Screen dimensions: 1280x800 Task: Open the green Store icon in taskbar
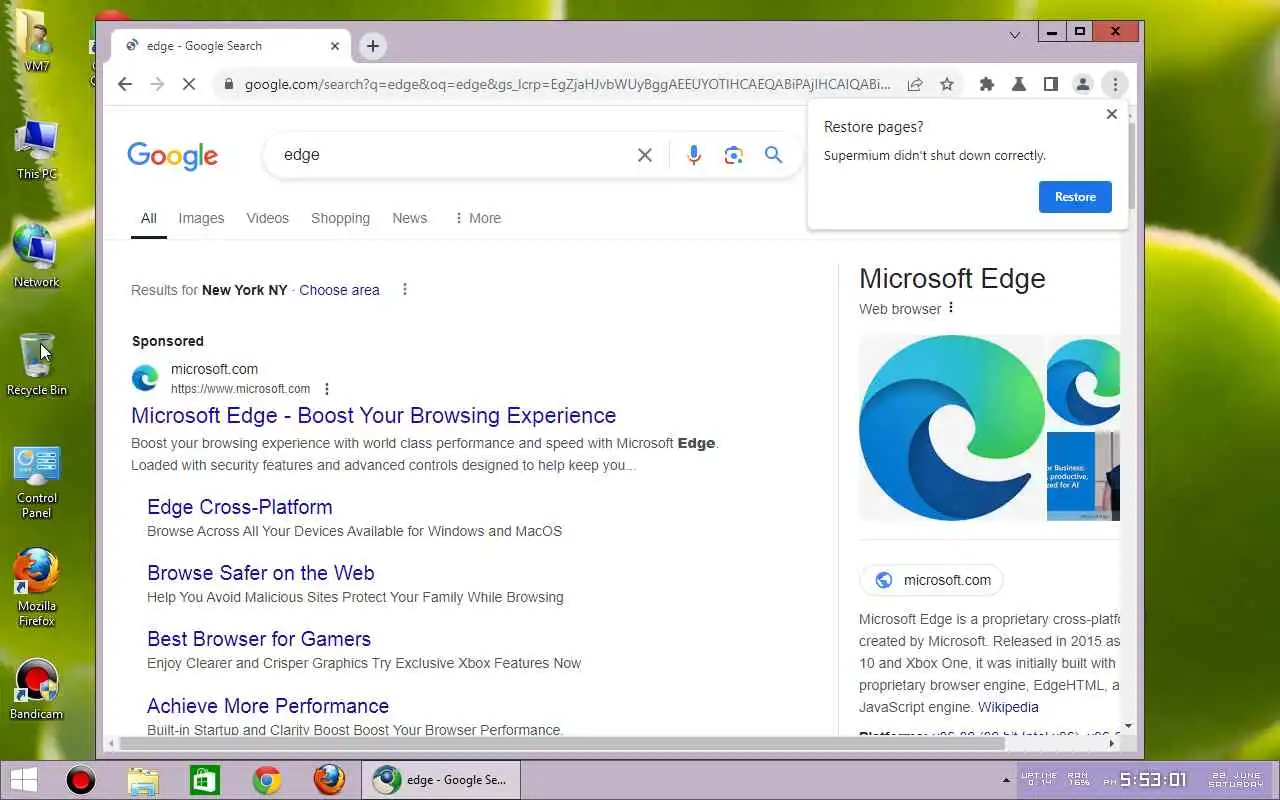click(205, 780)
